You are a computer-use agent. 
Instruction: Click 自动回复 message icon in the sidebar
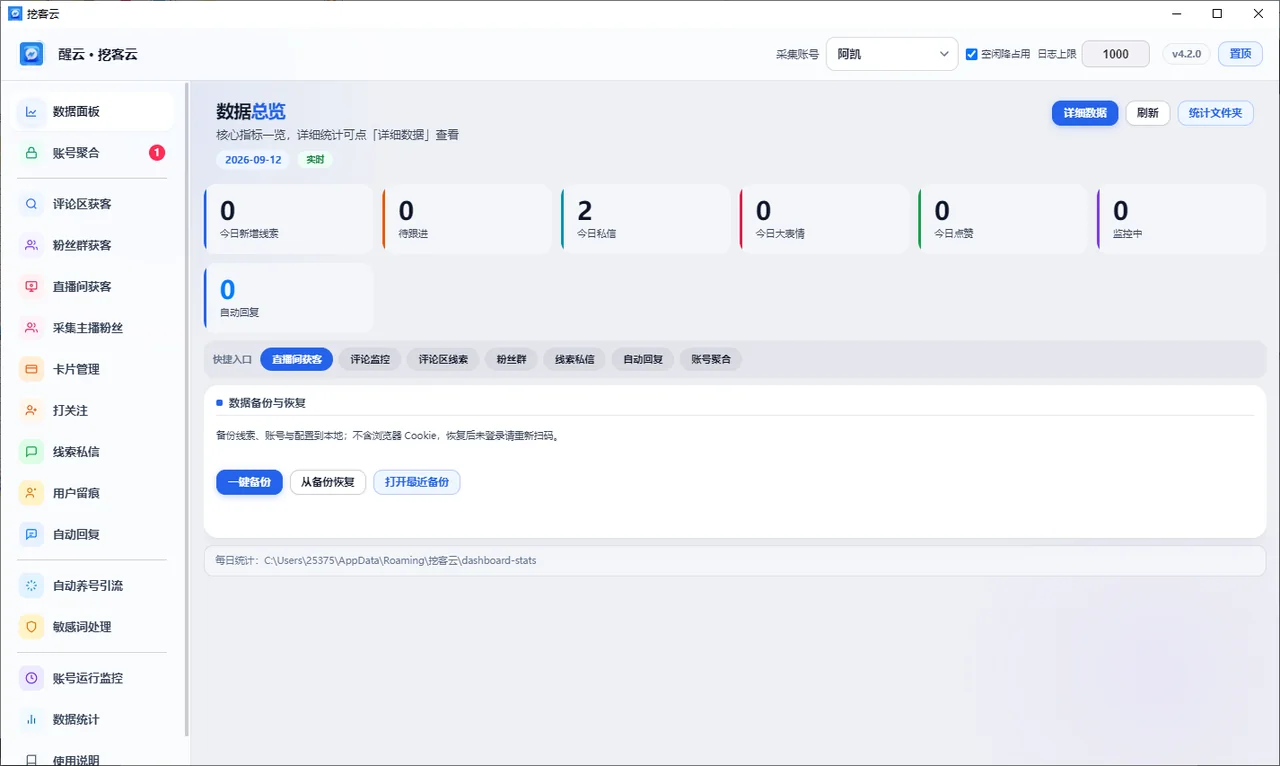(32, 534)
